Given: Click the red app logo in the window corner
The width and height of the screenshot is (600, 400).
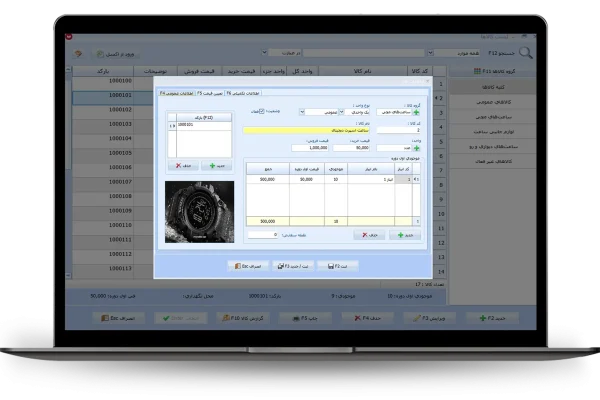Looking at the screenshot, I should [69, 37].
